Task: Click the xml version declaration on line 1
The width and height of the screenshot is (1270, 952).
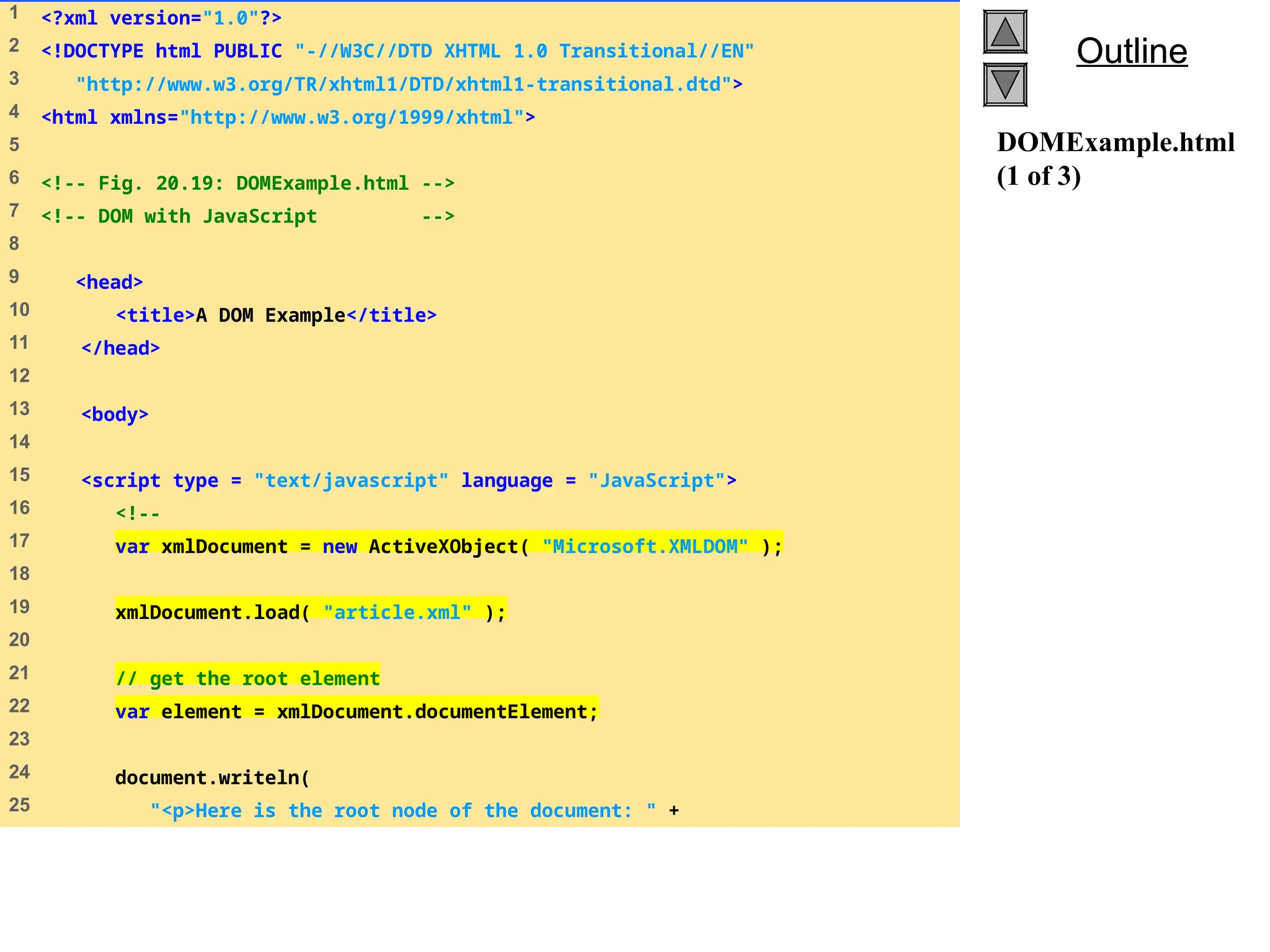Action: [x=161, y=18]
